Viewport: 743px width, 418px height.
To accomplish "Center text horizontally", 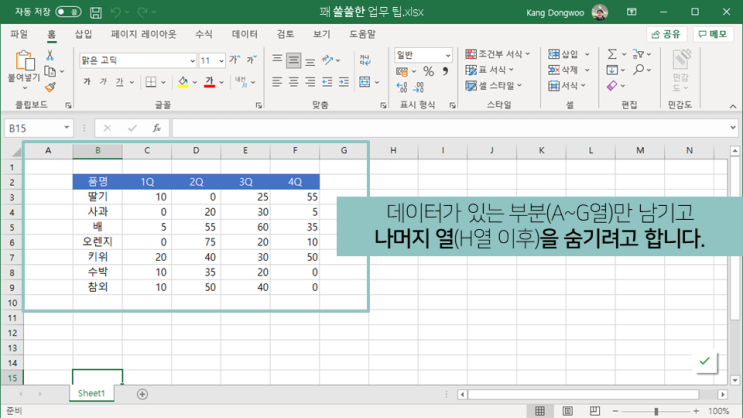I will pos(294,82).
